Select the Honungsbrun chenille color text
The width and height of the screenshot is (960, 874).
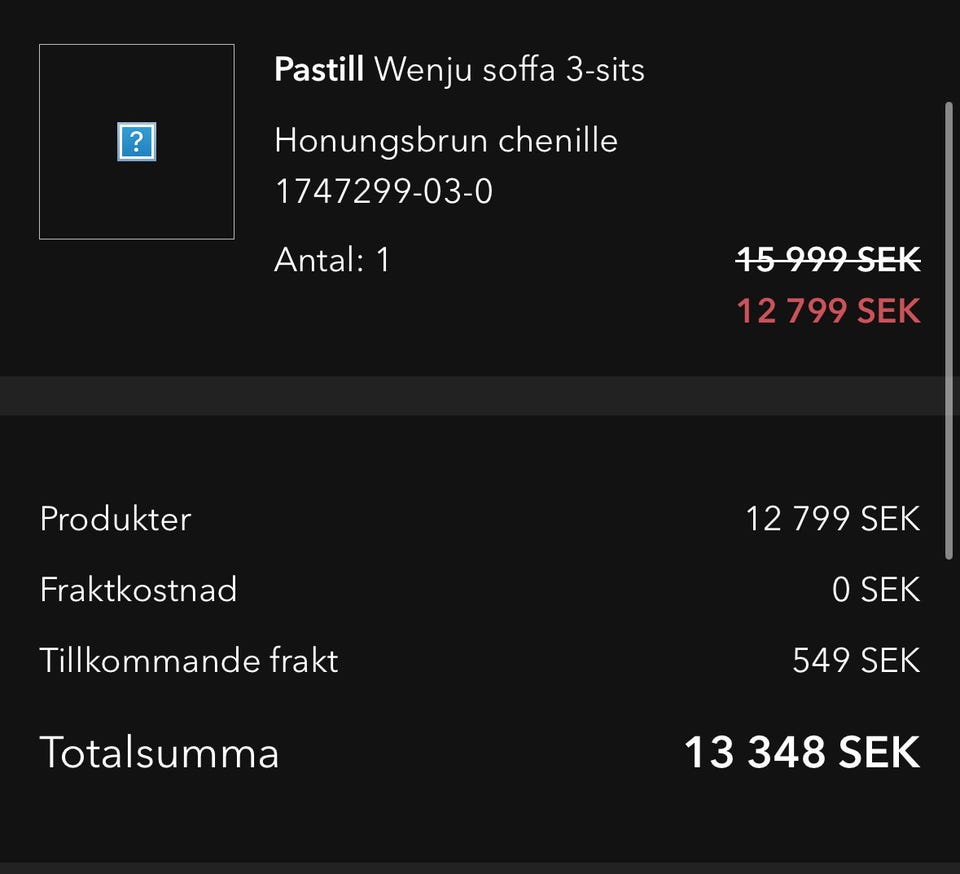click(x=446, y=140)
